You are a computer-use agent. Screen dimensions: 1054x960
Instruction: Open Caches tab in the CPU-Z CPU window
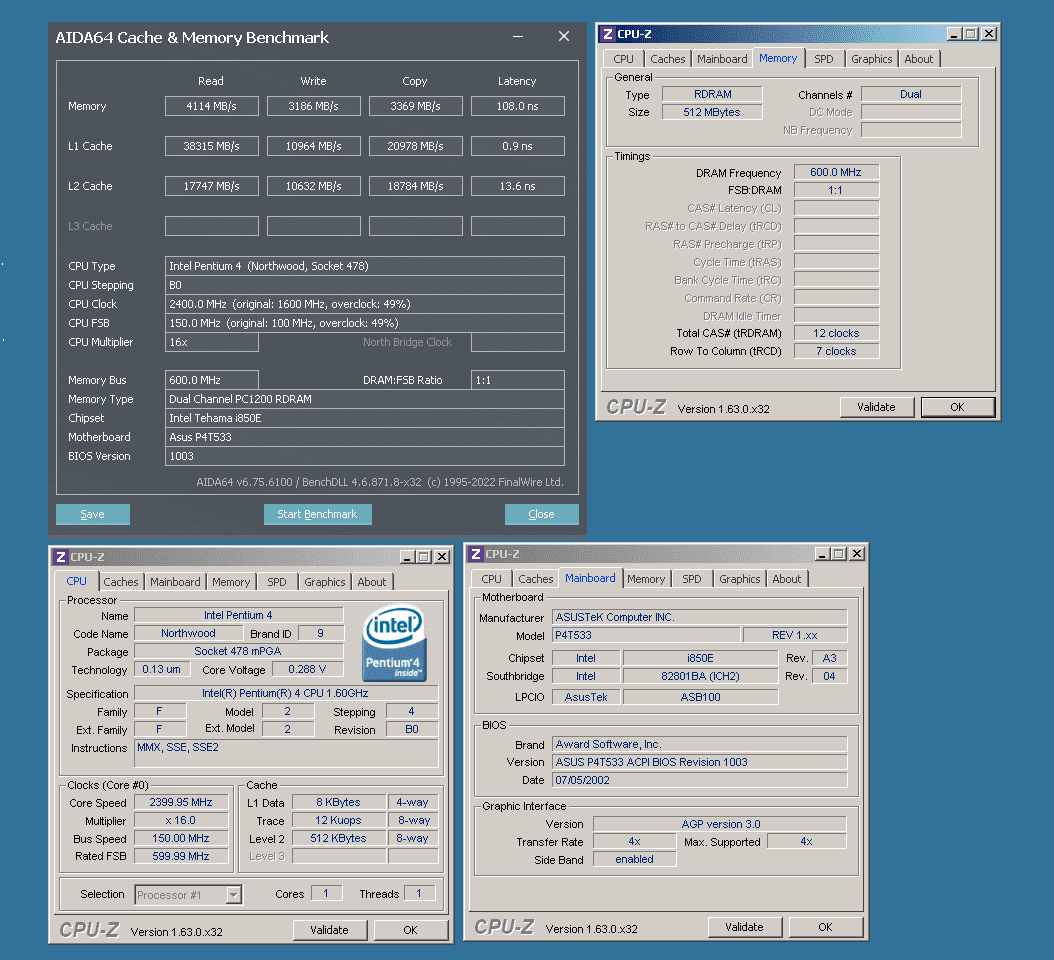(x=120, y=582)
